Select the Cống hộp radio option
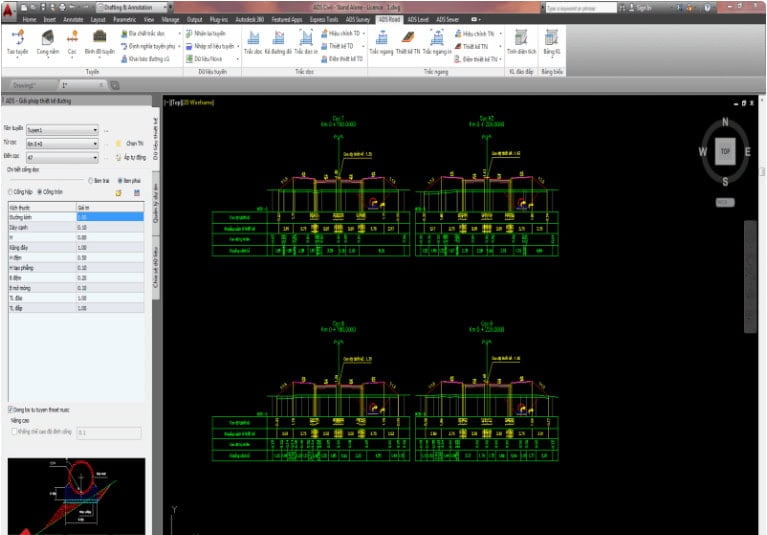The image size is (767, 535). coord(11,192)
